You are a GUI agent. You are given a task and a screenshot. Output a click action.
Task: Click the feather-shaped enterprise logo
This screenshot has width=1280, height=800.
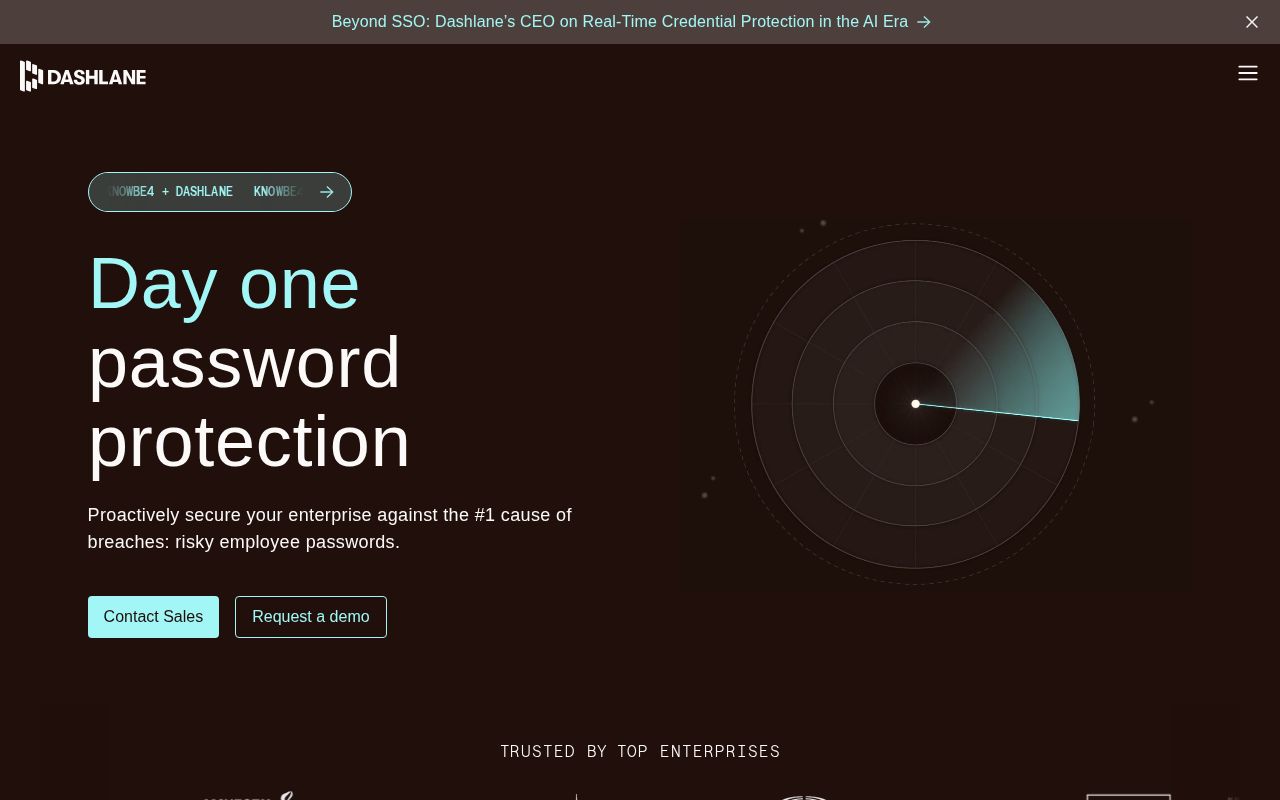coord(287,797)
